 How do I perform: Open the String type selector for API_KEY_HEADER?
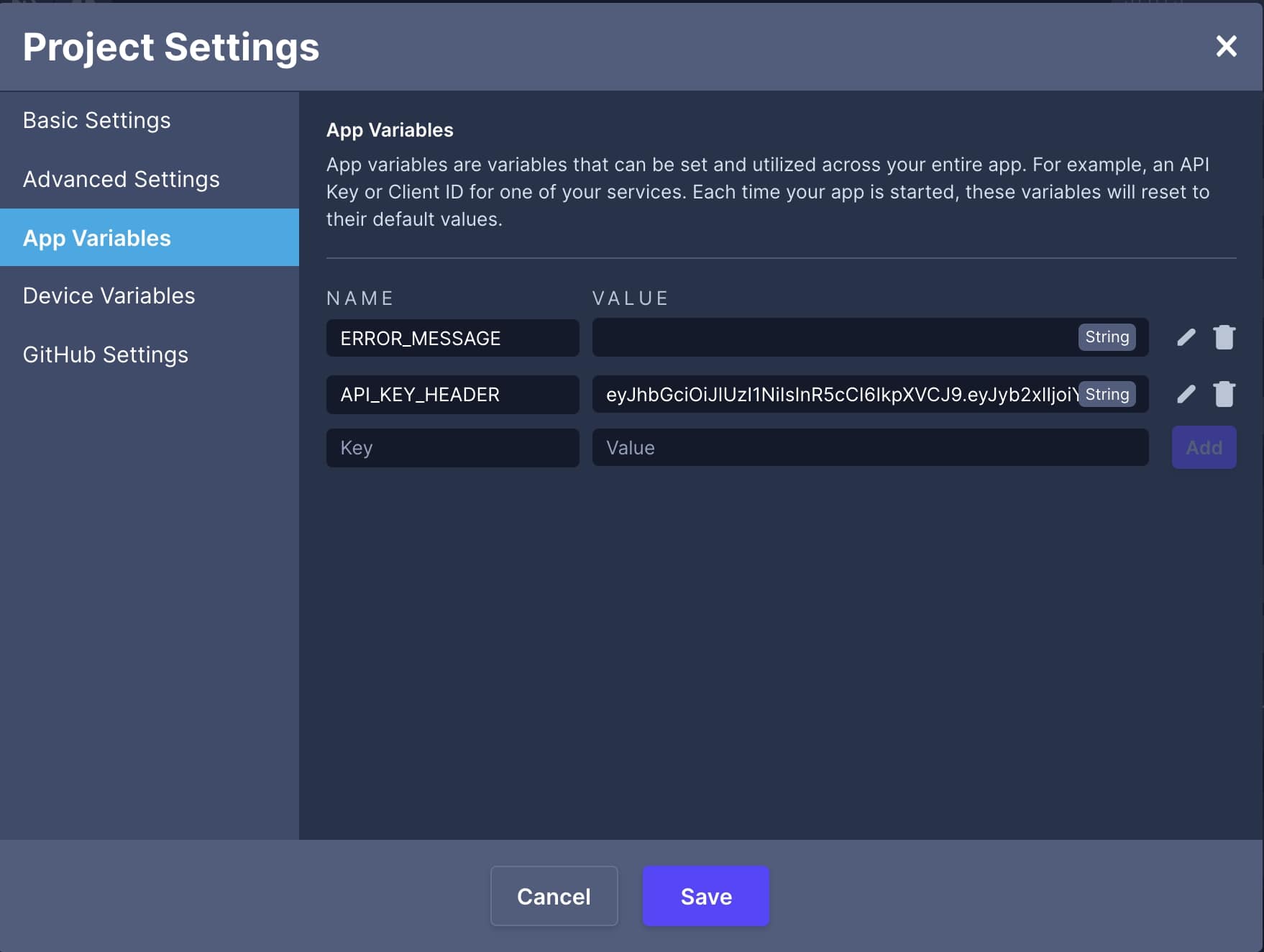[x=1107, y=394]
